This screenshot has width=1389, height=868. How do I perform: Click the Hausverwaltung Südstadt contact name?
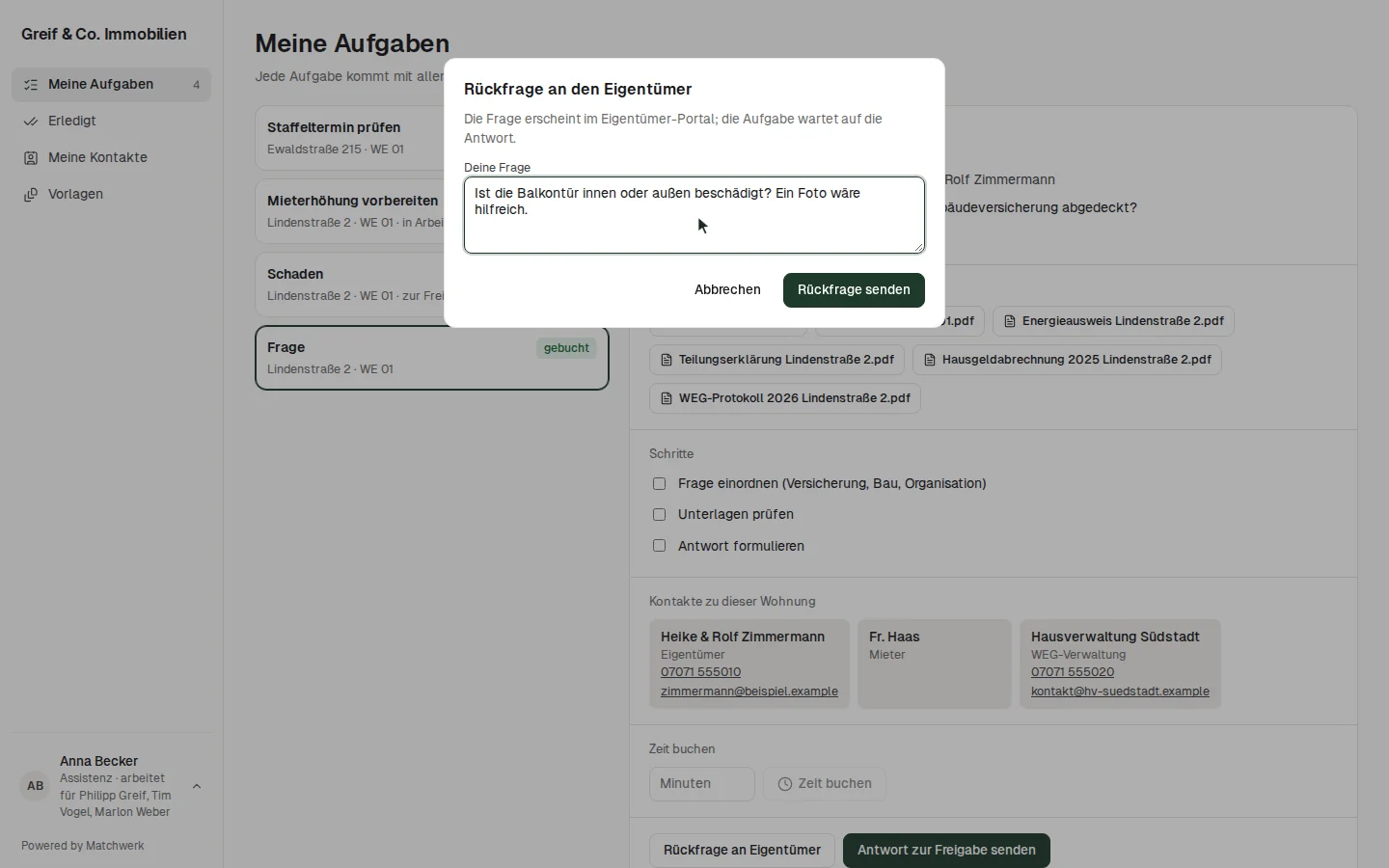click(1115, 637)
